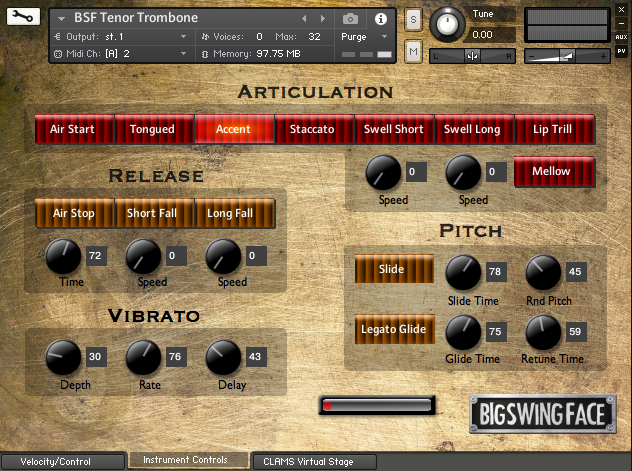Screen dimensions: 632x471
Task: Select the Accent articulation
Action: point(235,129)
